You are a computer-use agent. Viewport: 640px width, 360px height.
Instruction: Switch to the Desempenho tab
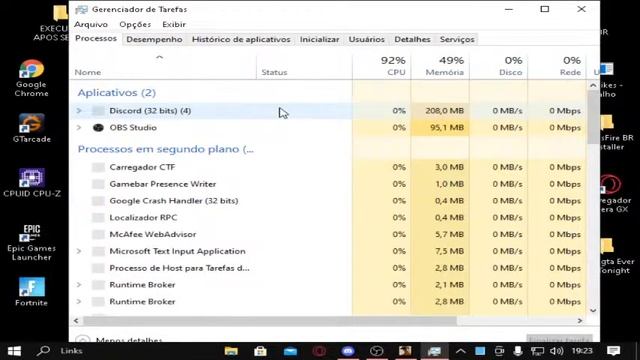[154, 39]
